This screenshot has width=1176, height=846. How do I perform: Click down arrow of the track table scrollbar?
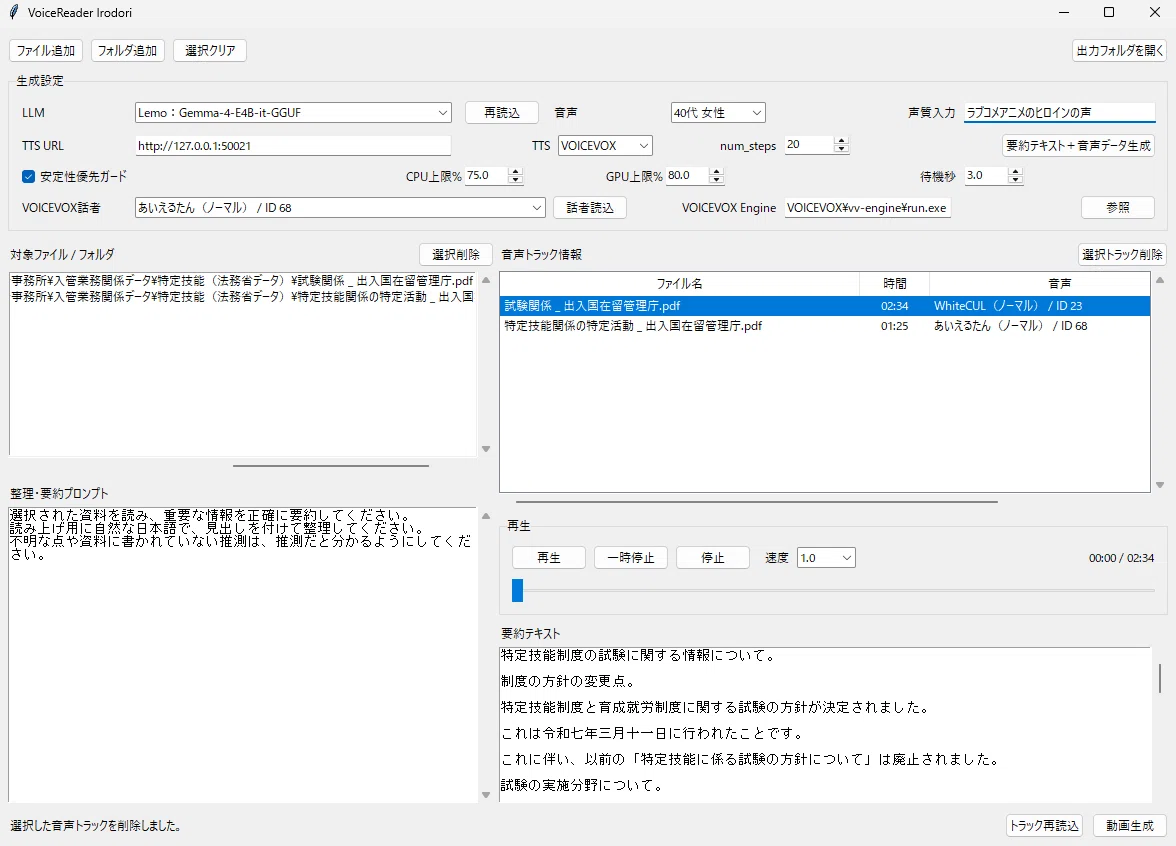tap(1160, 485)
